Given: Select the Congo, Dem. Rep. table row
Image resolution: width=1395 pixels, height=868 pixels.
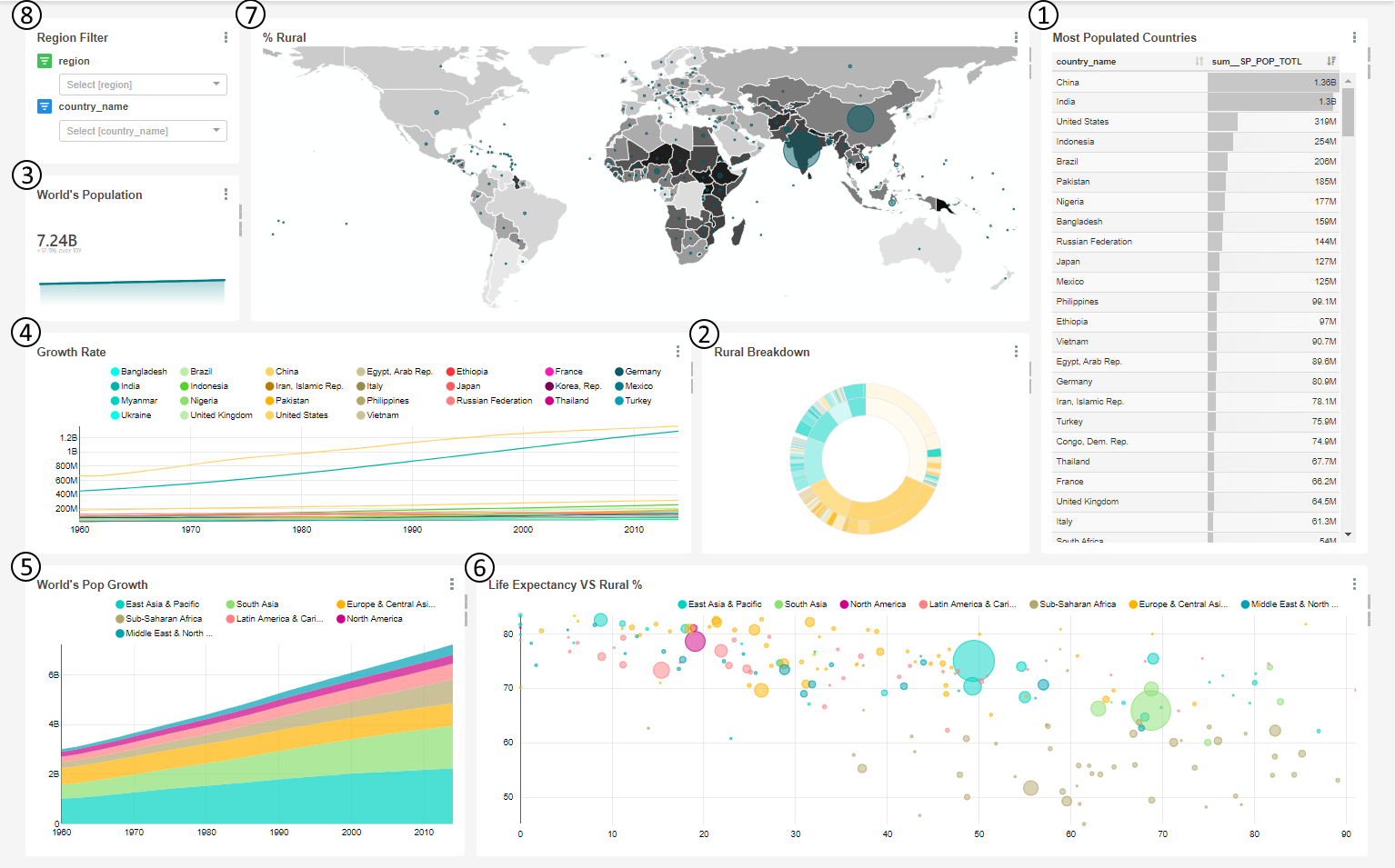Looking at the screenshot, I should [x=1196, y=442].
